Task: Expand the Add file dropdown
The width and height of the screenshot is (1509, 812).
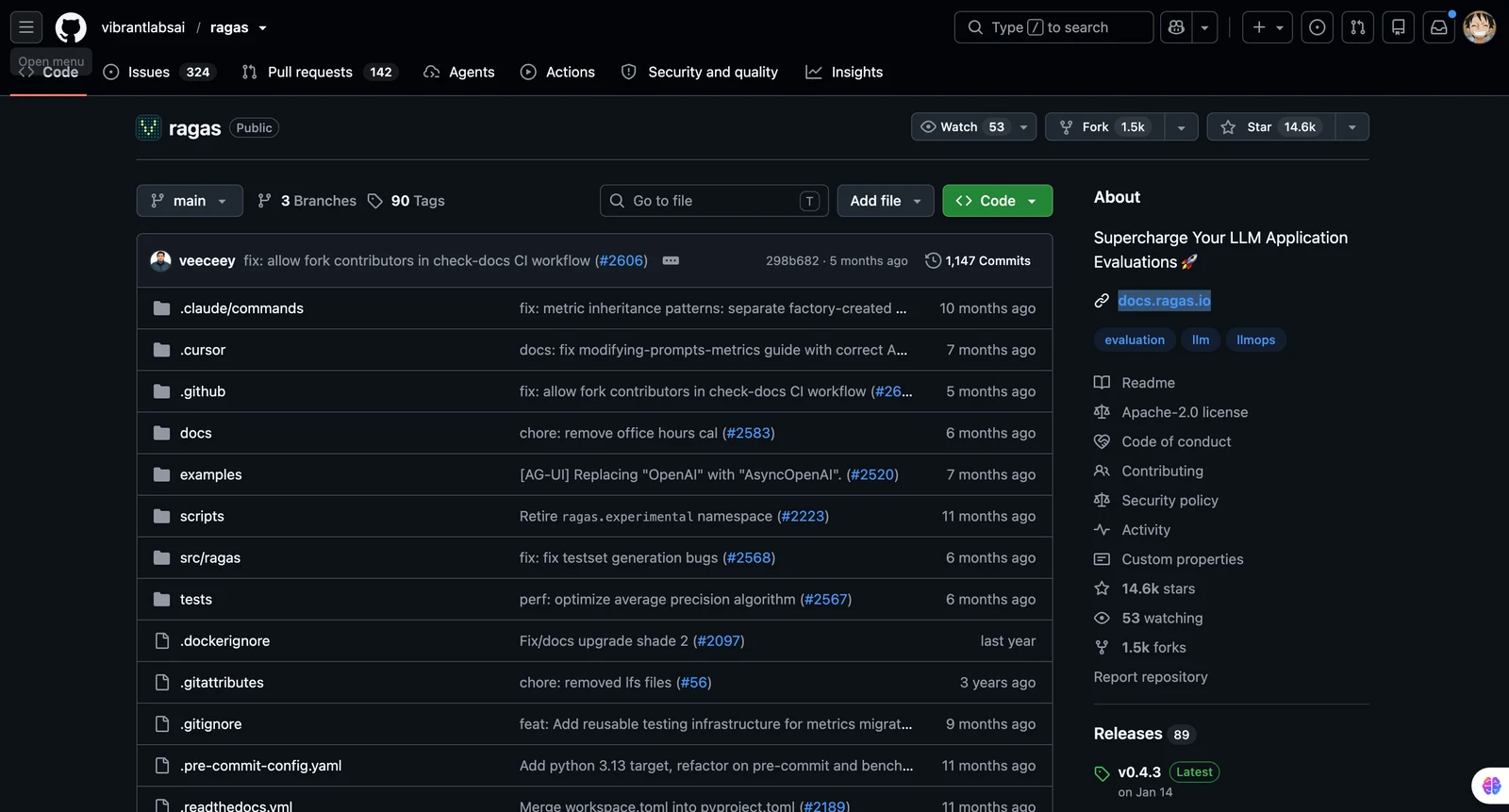Action: pos(886,201)
